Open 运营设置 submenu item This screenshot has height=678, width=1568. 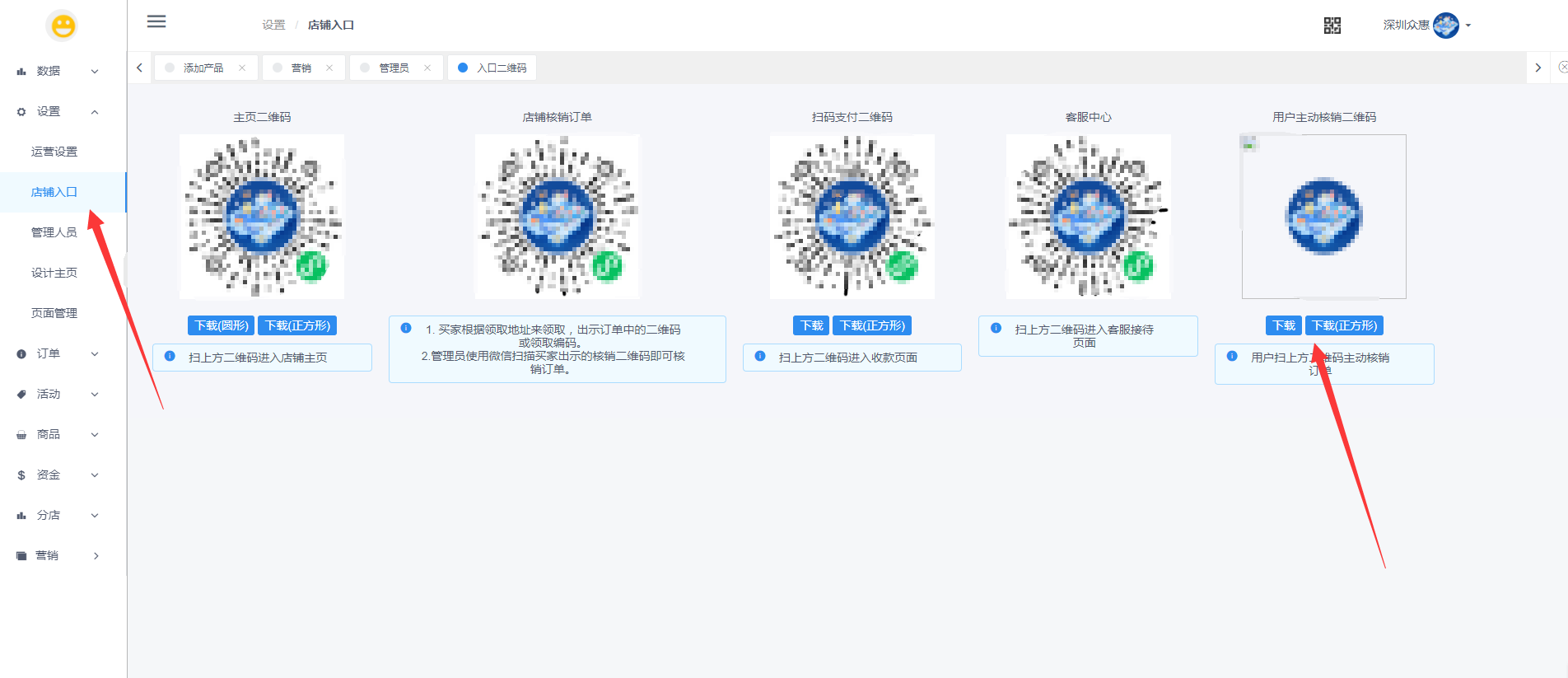[63, 152]
